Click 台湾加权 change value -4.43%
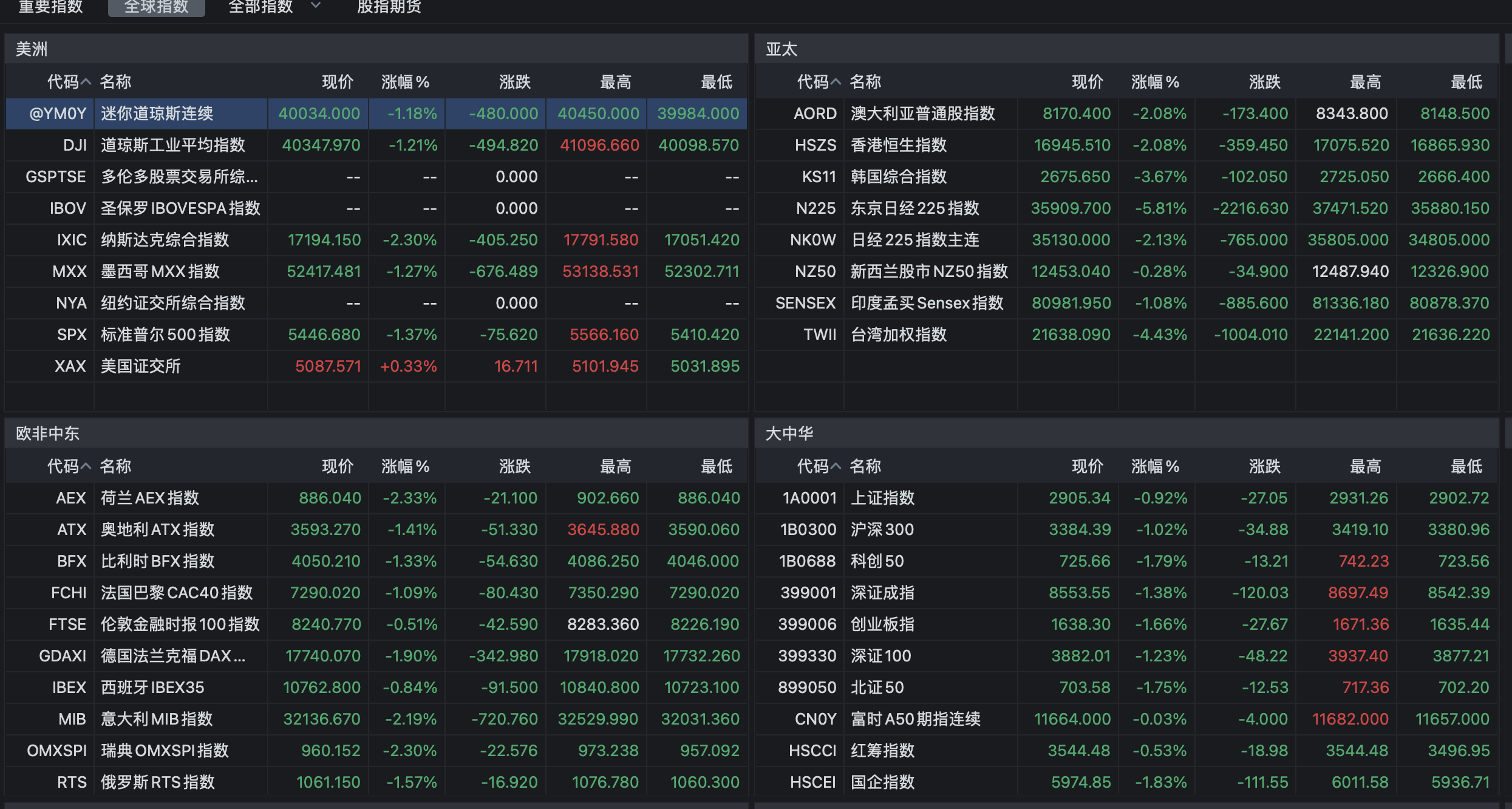The image size is (1512, 809). (1160, 335)
